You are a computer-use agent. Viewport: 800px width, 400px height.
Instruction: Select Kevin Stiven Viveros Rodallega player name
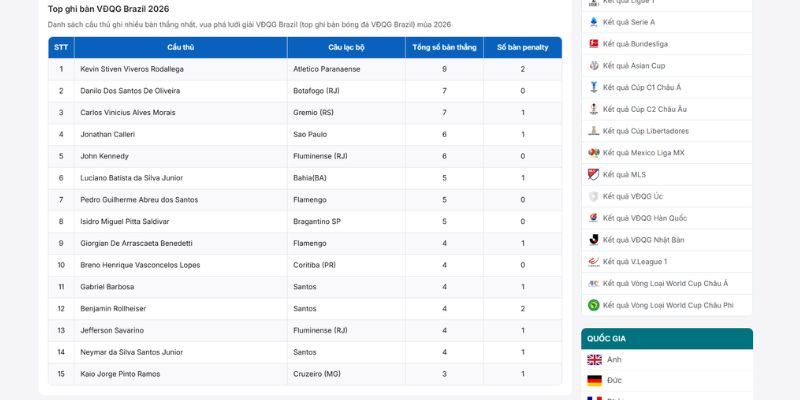[x=132, y=69]
